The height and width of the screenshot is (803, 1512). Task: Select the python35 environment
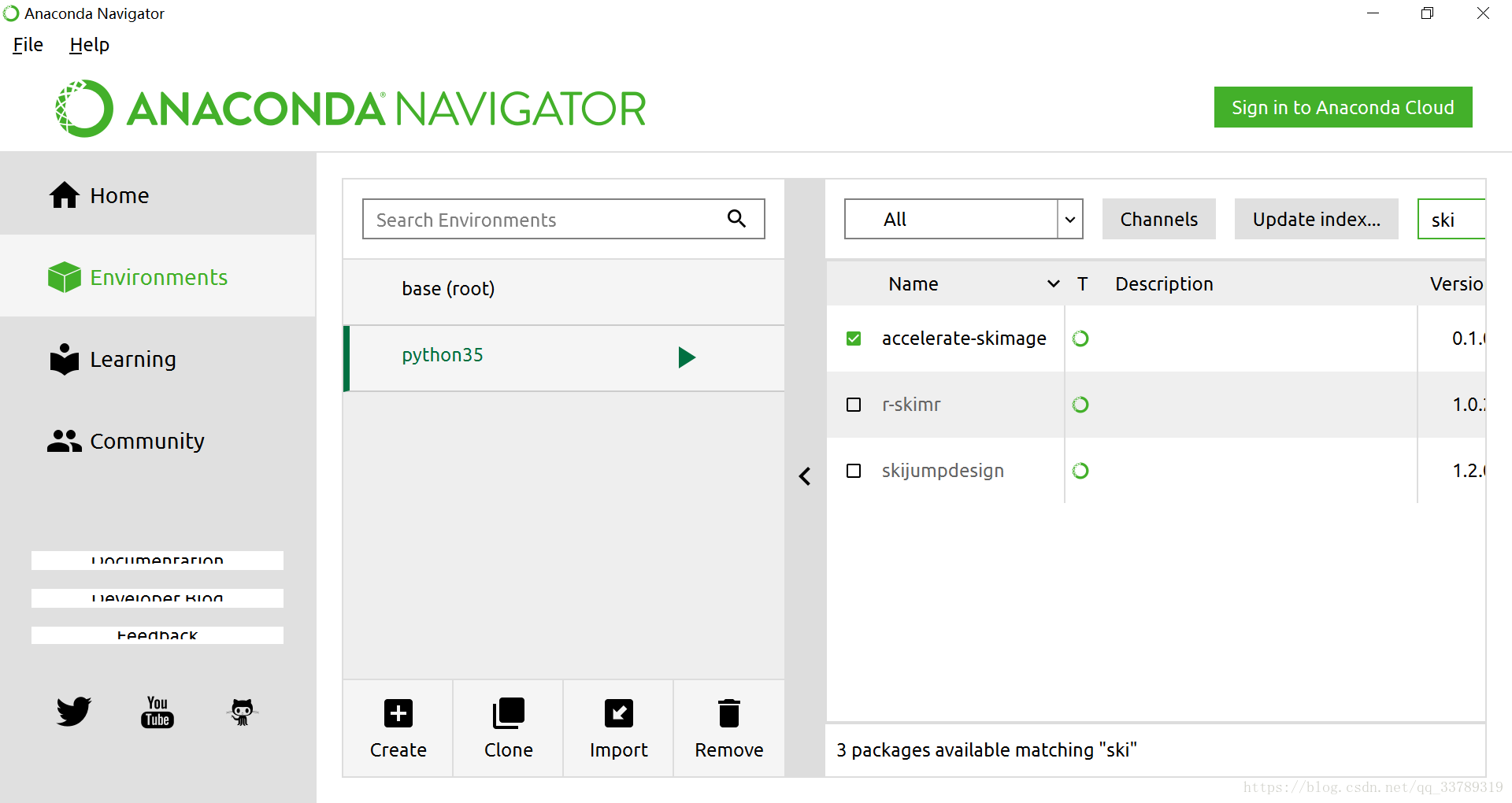564,357
